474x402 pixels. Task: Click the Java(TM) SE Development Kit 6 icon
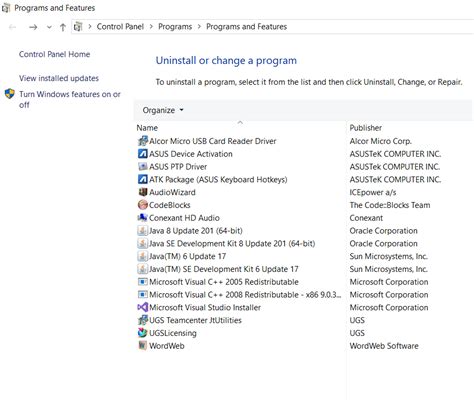point(142,269)
